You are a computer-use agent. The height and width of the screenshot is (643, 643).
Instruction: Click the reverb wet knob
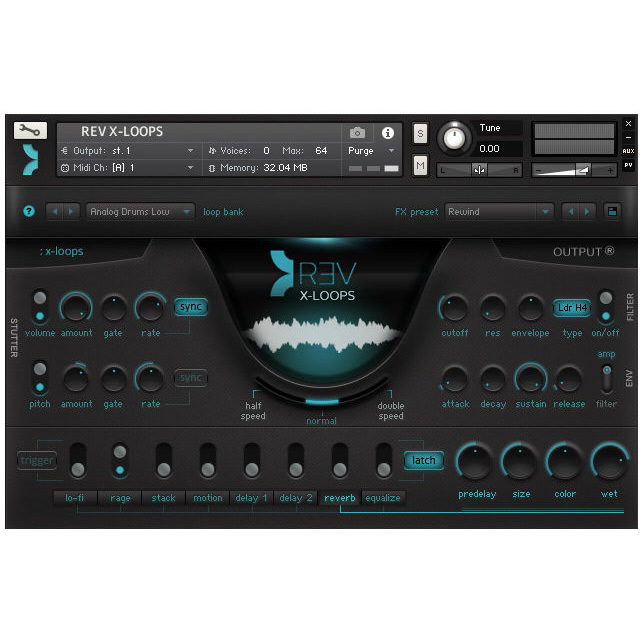[x=609, y=461]
